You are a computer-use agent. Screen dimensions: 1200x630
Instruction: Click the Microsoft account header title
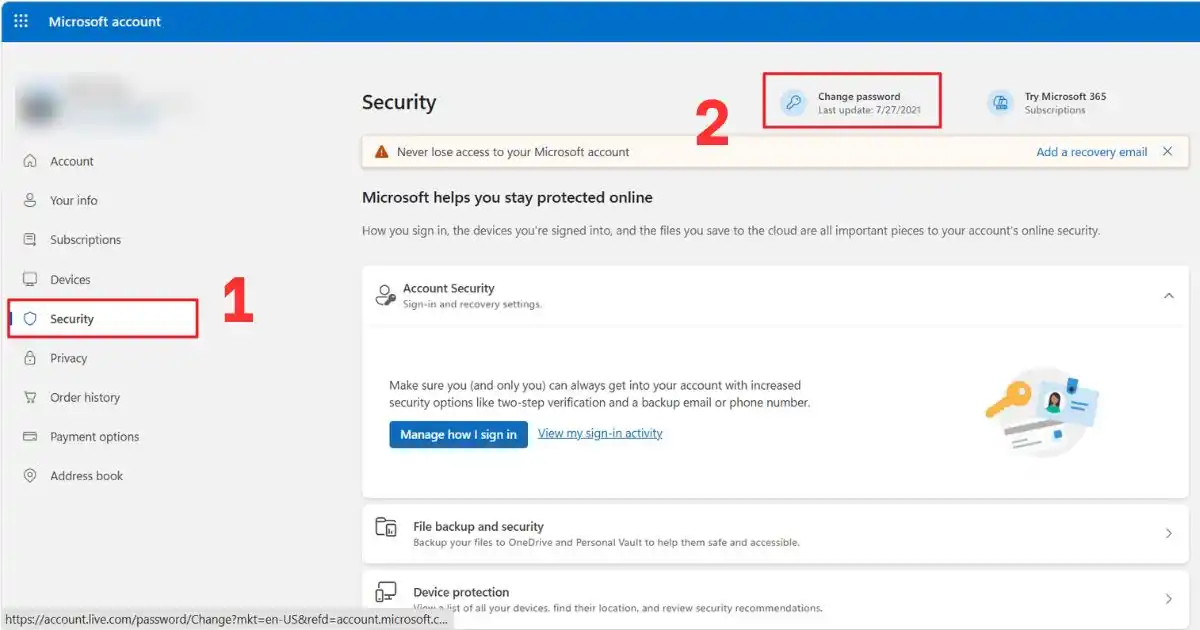point(105,21)
